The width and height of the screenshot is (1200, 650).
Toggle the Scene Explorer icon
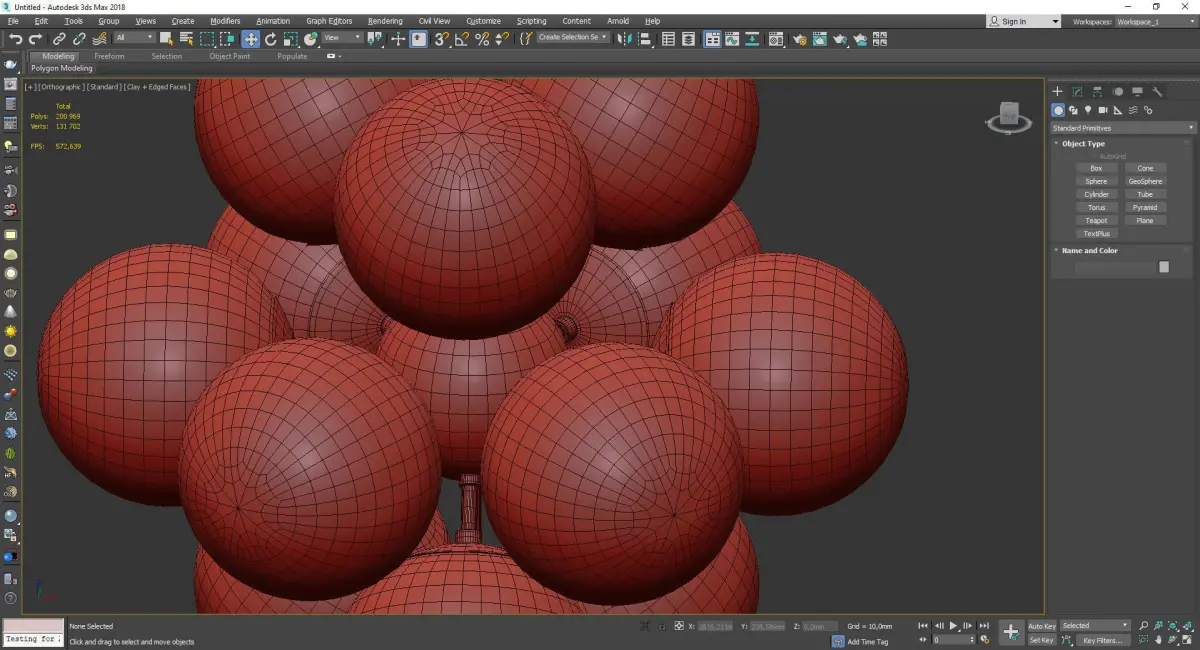668,39
